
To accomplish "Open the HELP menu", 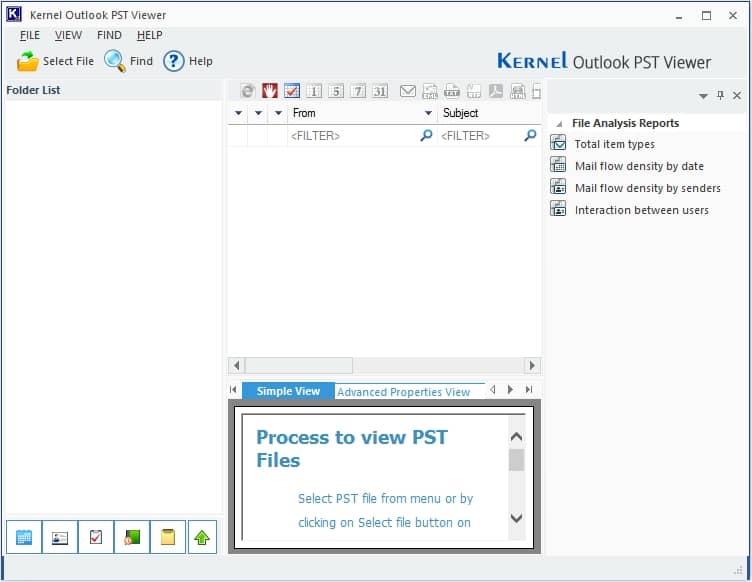I will (x=150, y=35).
